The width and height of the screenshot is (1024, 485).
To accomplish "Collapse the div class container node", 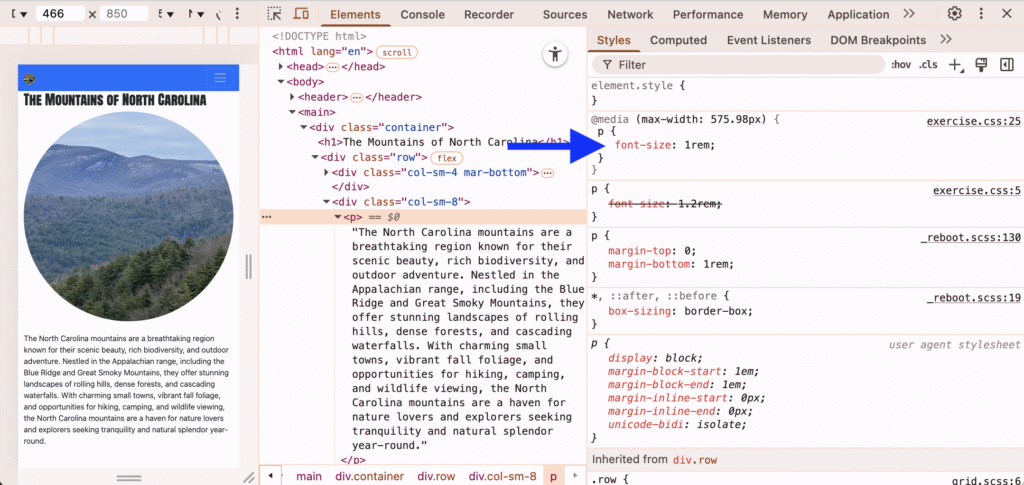I will point(304,127).
